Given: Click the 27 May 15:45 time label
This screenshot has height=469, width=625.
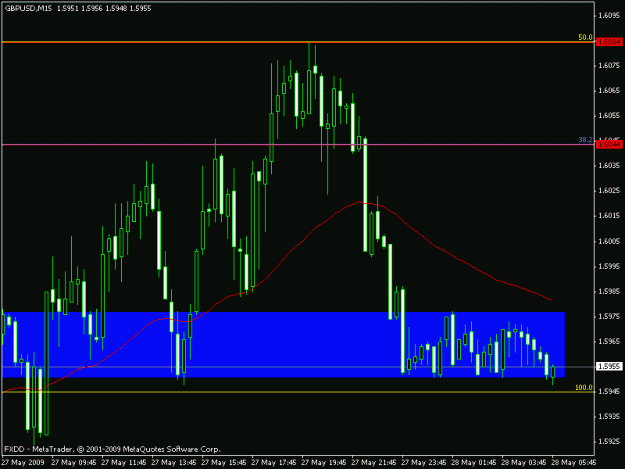Looking at the screenshot, I should [224, 462].
